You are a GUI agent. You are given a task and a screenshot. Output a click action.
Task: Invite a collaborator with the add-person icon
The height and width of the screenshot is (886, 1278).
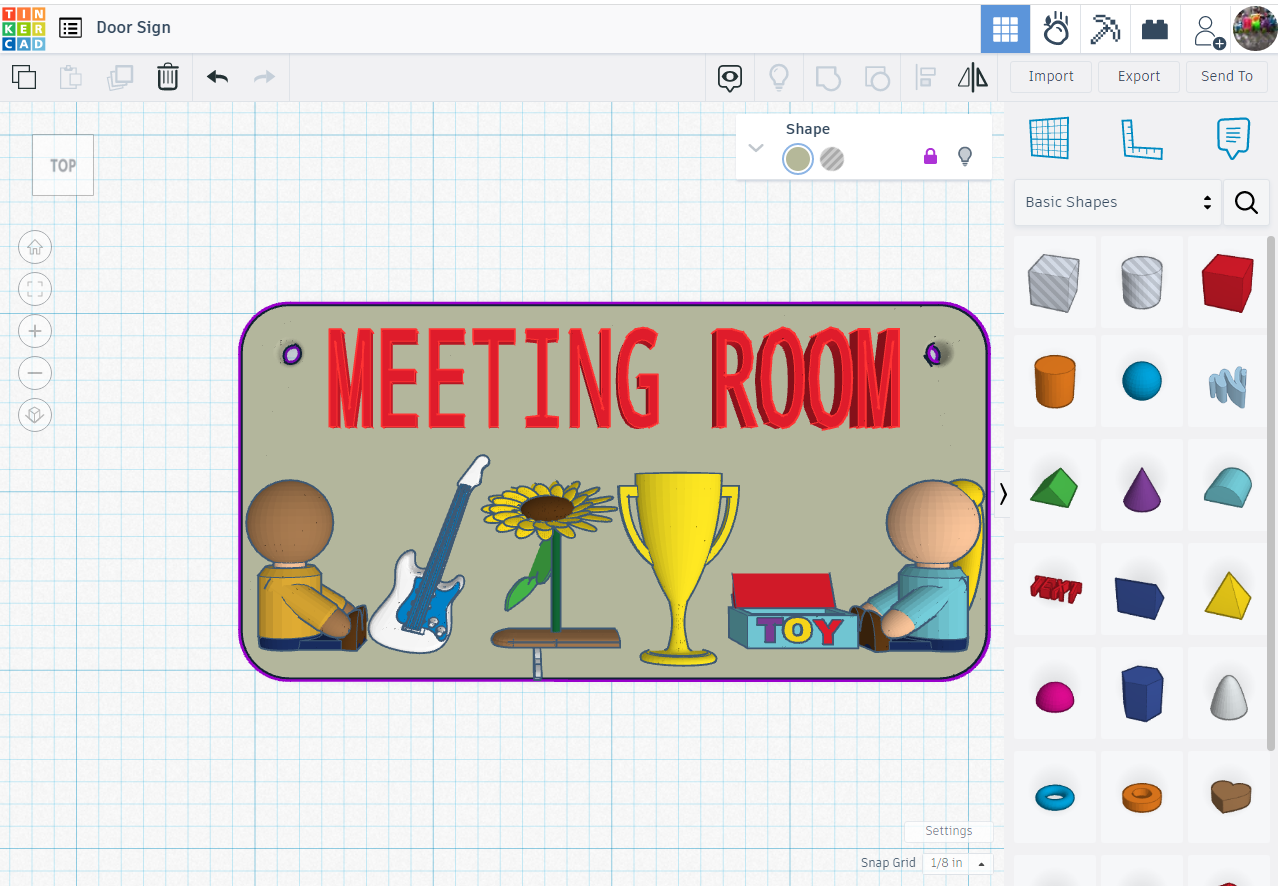(1207, 30)
